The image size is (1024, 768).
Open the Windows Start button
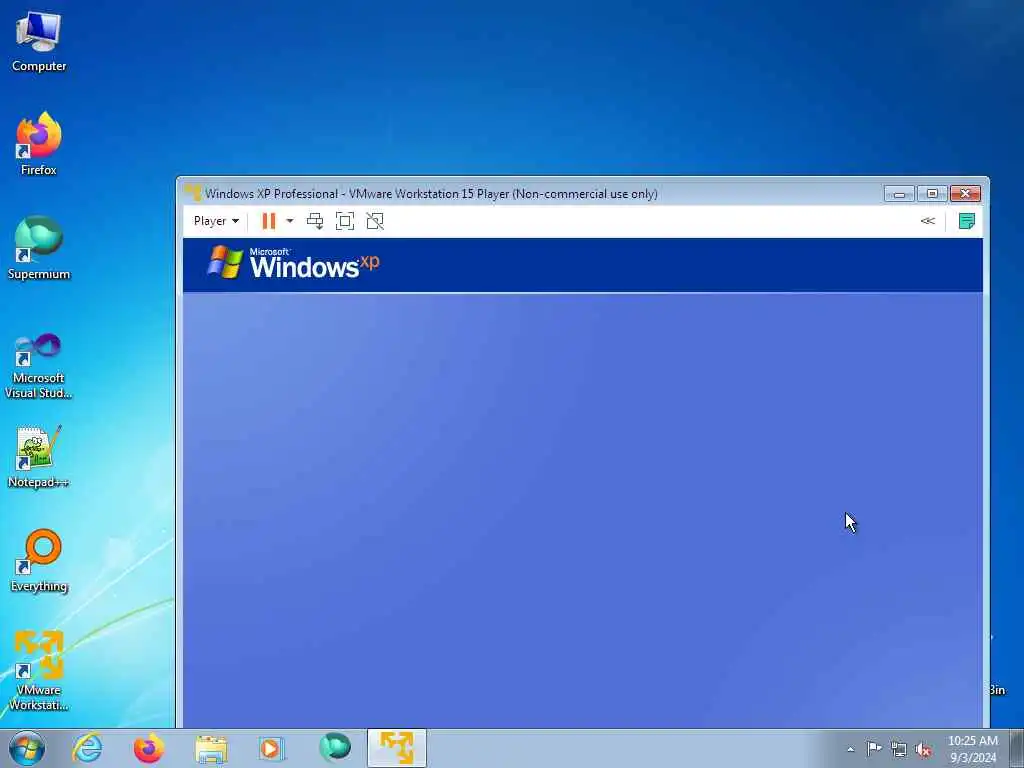click(x=27, y=748)
